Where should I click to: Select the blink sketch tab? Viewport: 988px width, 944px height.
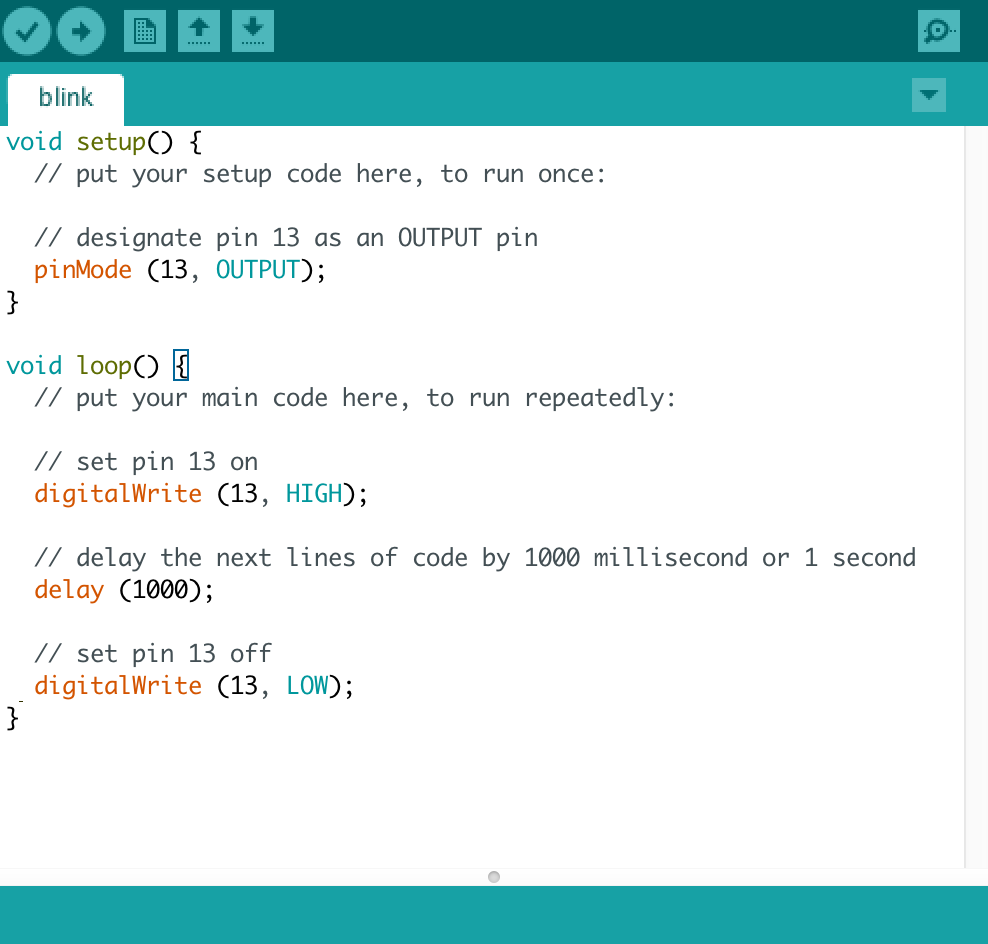point(66,99)
